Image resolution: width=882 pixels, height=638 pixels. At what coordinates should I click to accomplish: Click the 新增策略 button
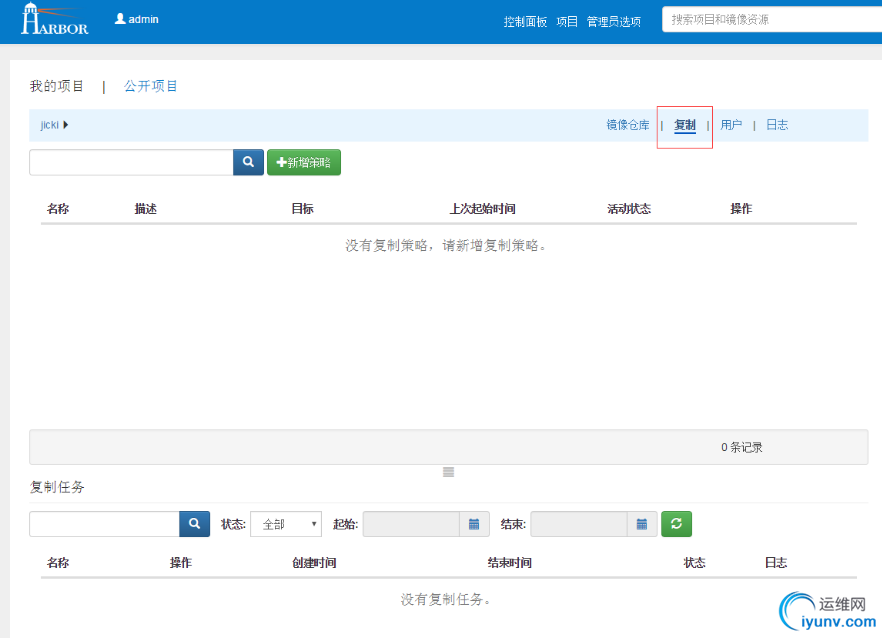point(304,162)
